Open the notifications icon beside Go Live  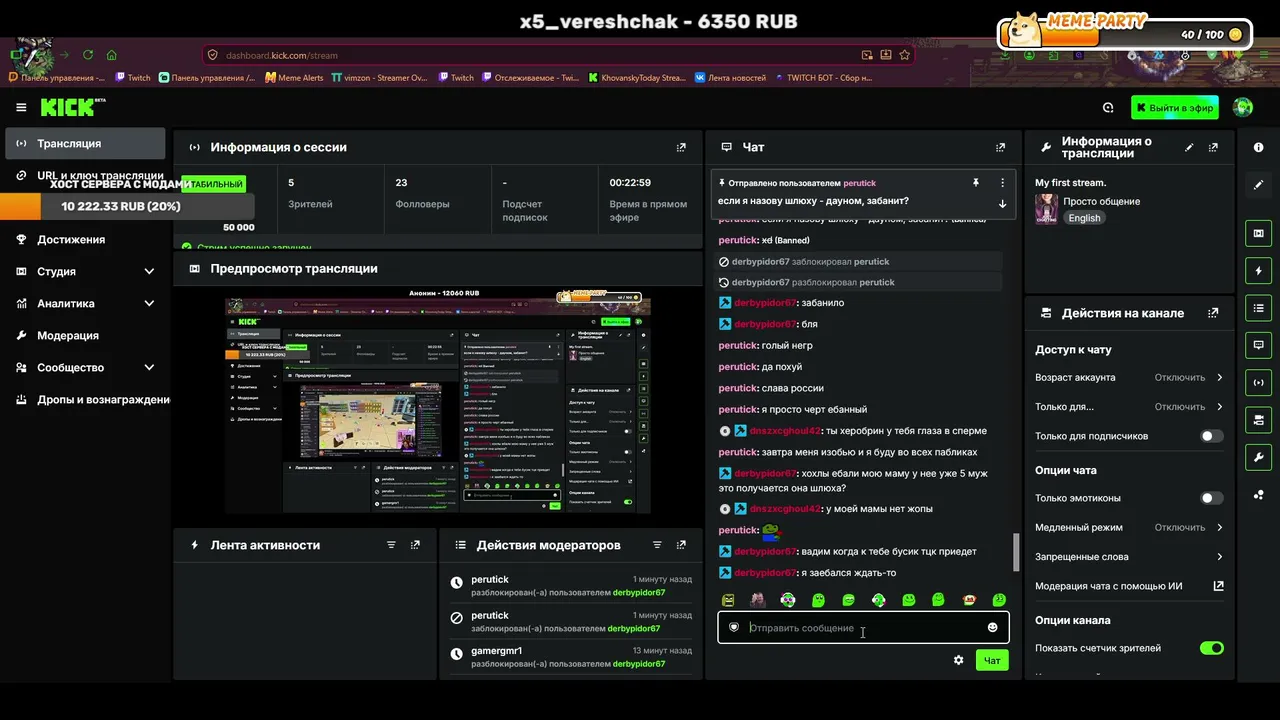pyautogui.click(x=1108, y=107)
